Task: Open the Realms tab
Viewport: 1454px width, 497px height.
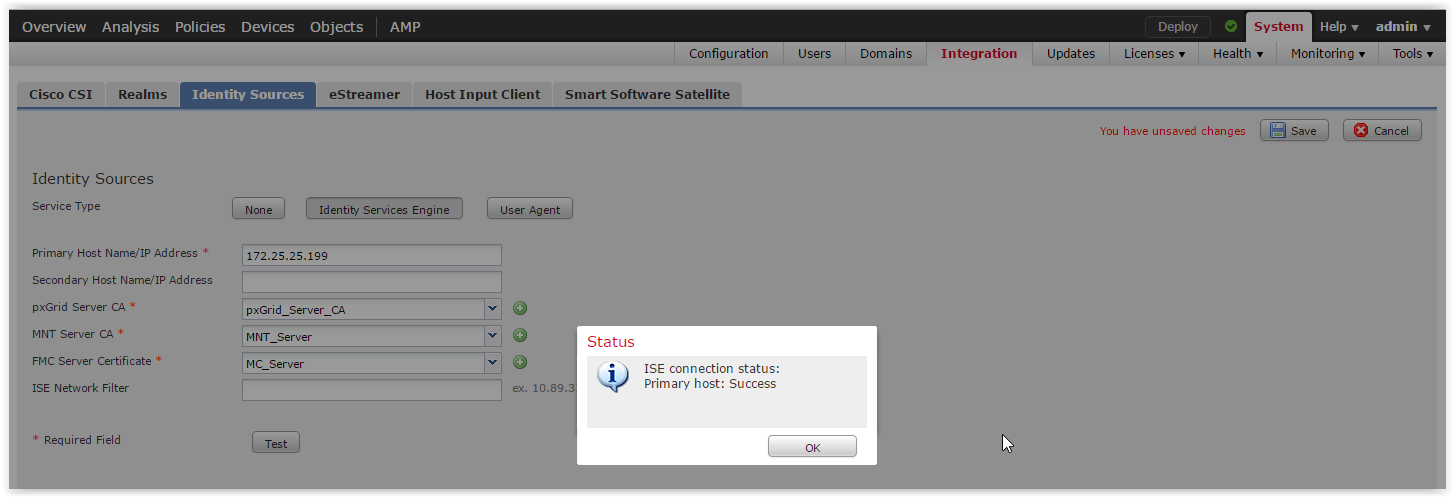Action: (142, 95)
